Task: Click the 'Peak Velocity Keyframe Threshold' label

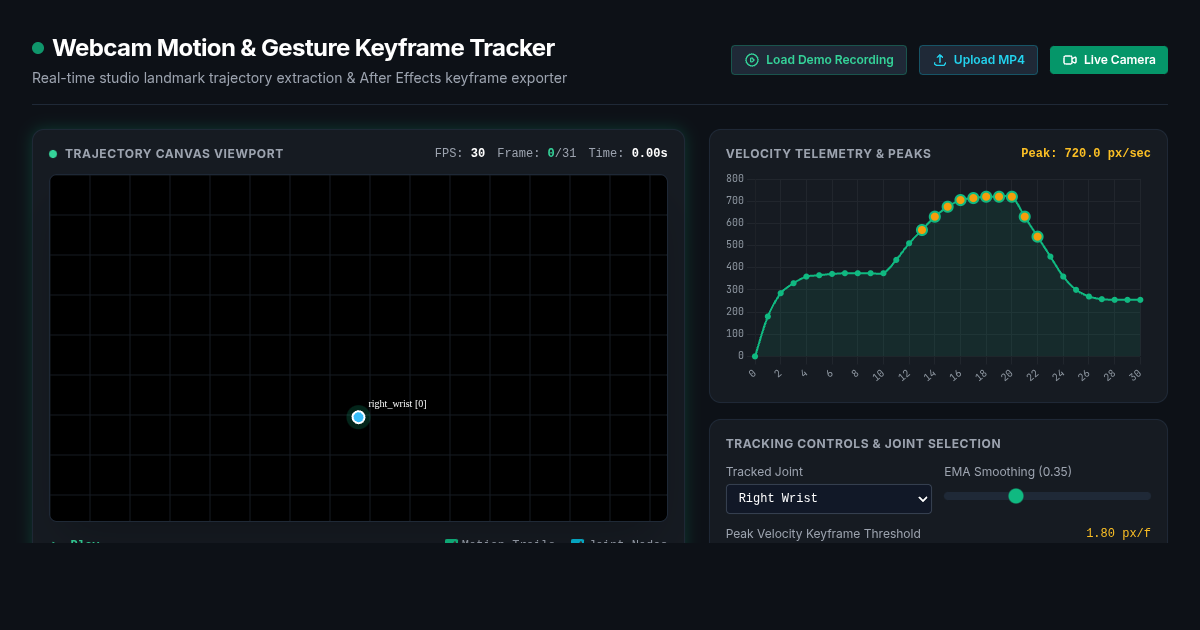Action: [x=823, y=534]
